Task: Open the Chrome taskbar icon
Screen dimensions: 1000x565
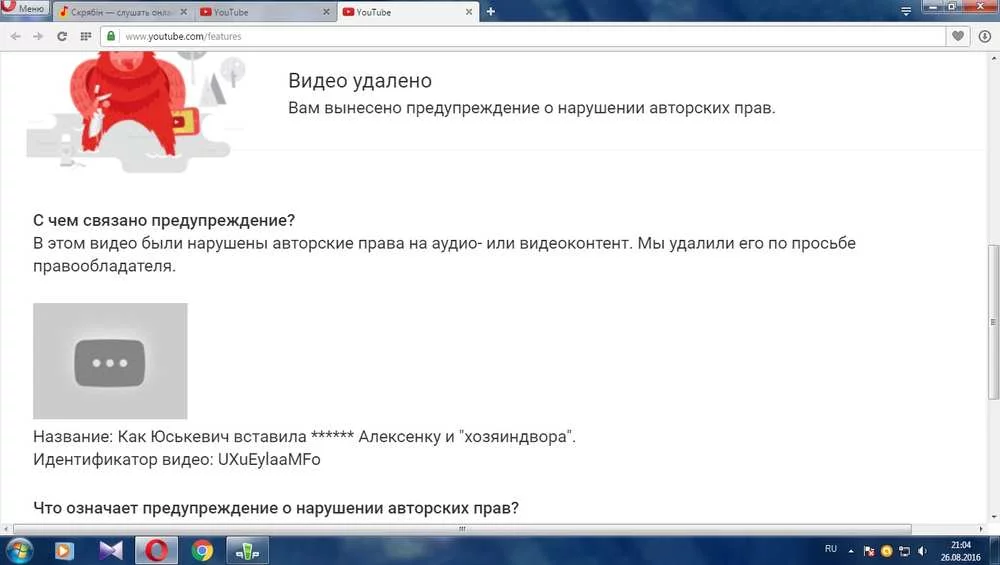Action: tap(202, 550)
